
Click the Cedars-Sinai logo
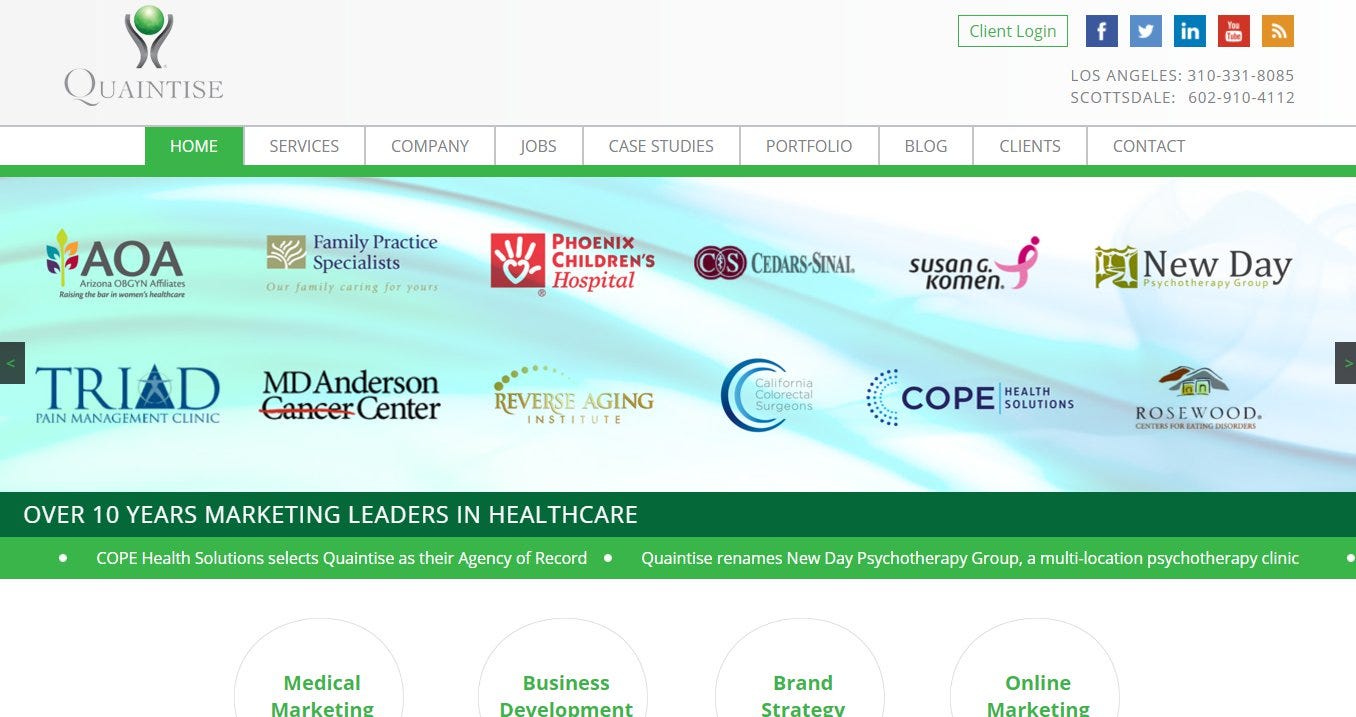pyautogui.click(x=774, y=263)
